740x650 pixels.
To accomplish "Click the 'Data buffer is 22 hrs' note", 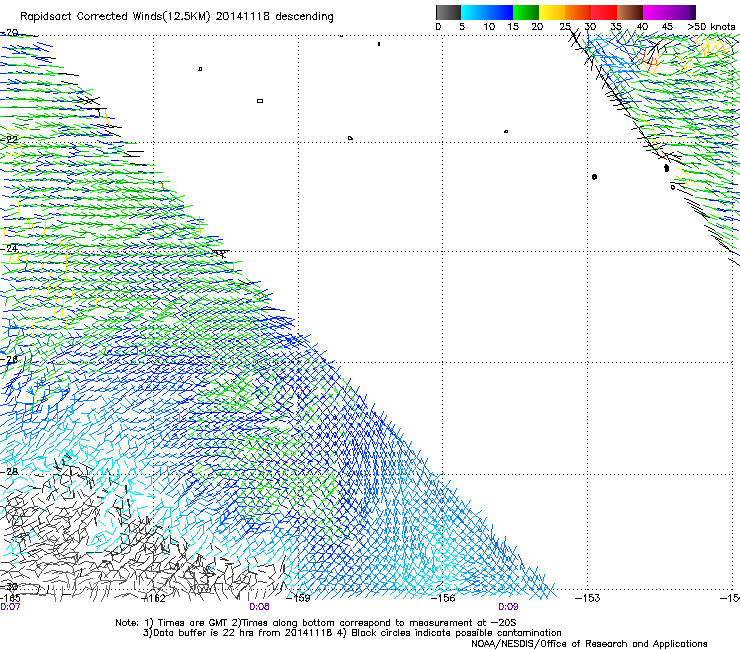I will (x=352, y=633).
